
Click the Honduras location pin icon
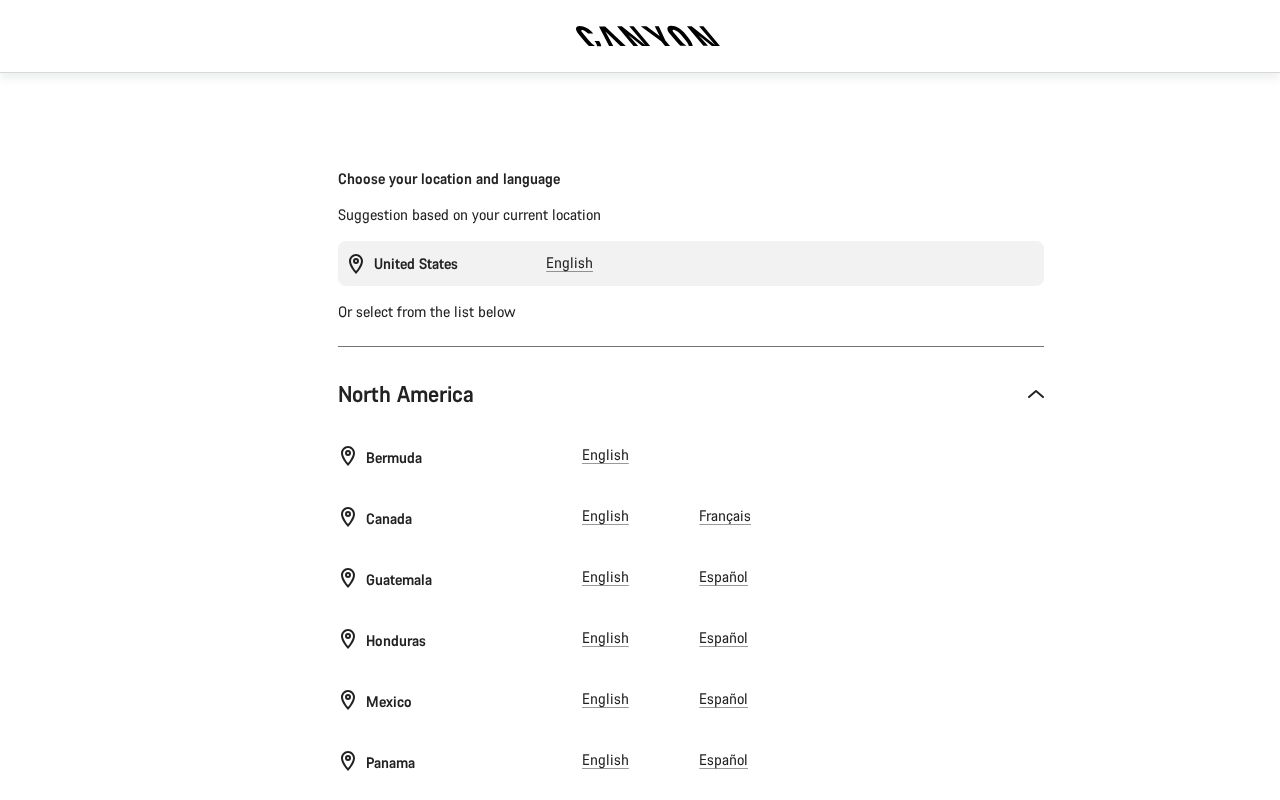tap(347, 639)
